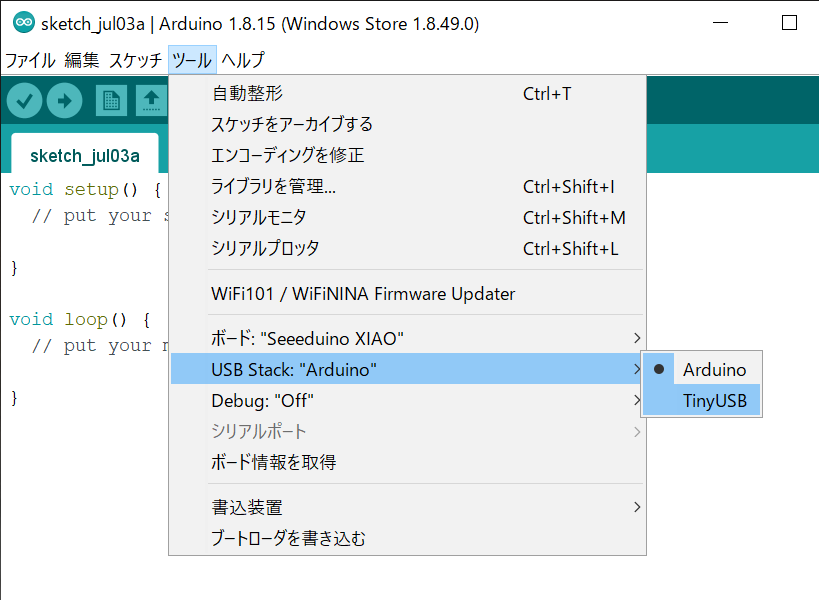Open the USB Stack: "Arduino" submenu entry
The image size is (819, 600).
pos(407,369)
